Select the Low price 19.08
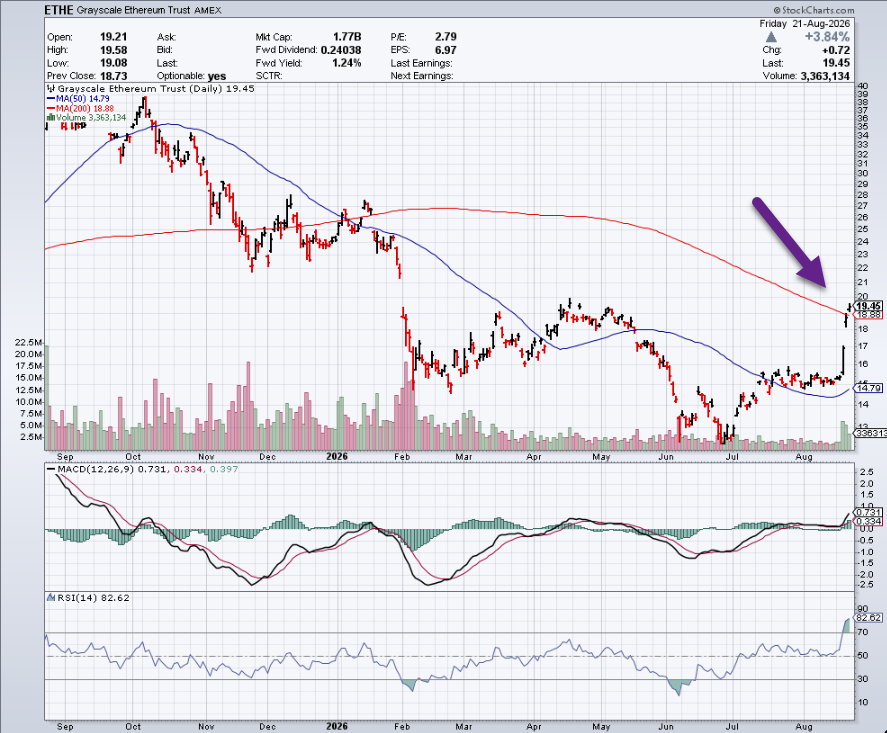The width and height of the screenshot is (887, 733). [x=114, y=63]
